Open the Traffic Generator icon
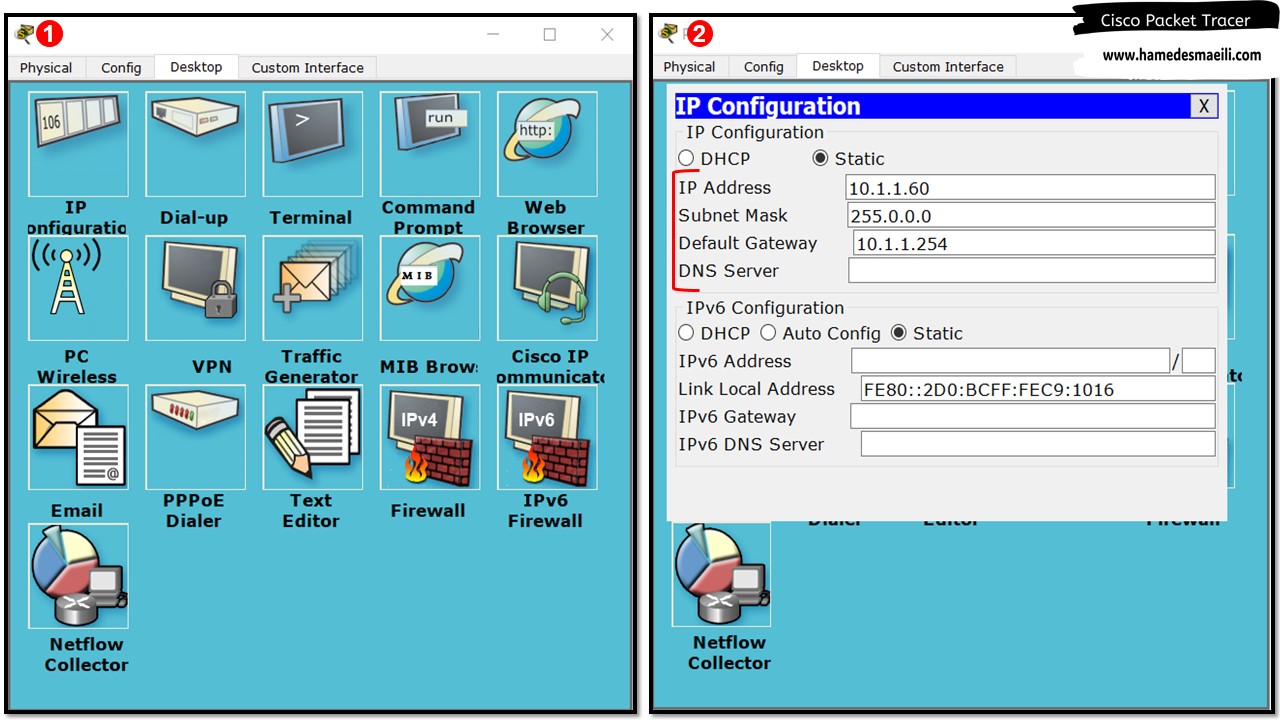Viewport: 1280px width, 720px height. tap(312, 288)
